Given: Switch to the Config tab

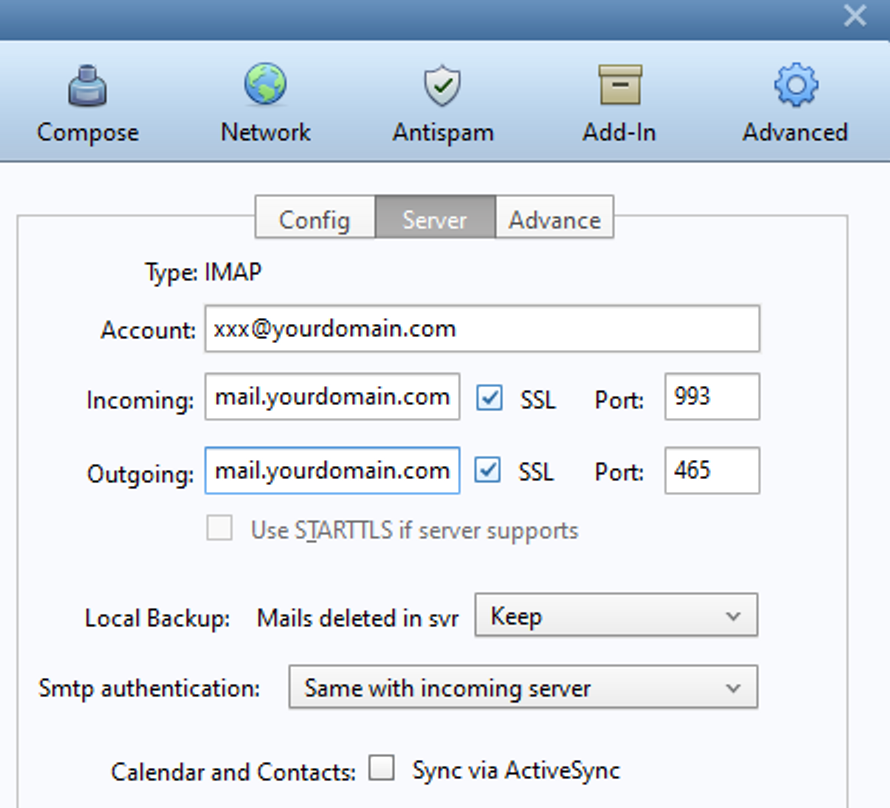Looking at the screenshot, I should [314, 219].
